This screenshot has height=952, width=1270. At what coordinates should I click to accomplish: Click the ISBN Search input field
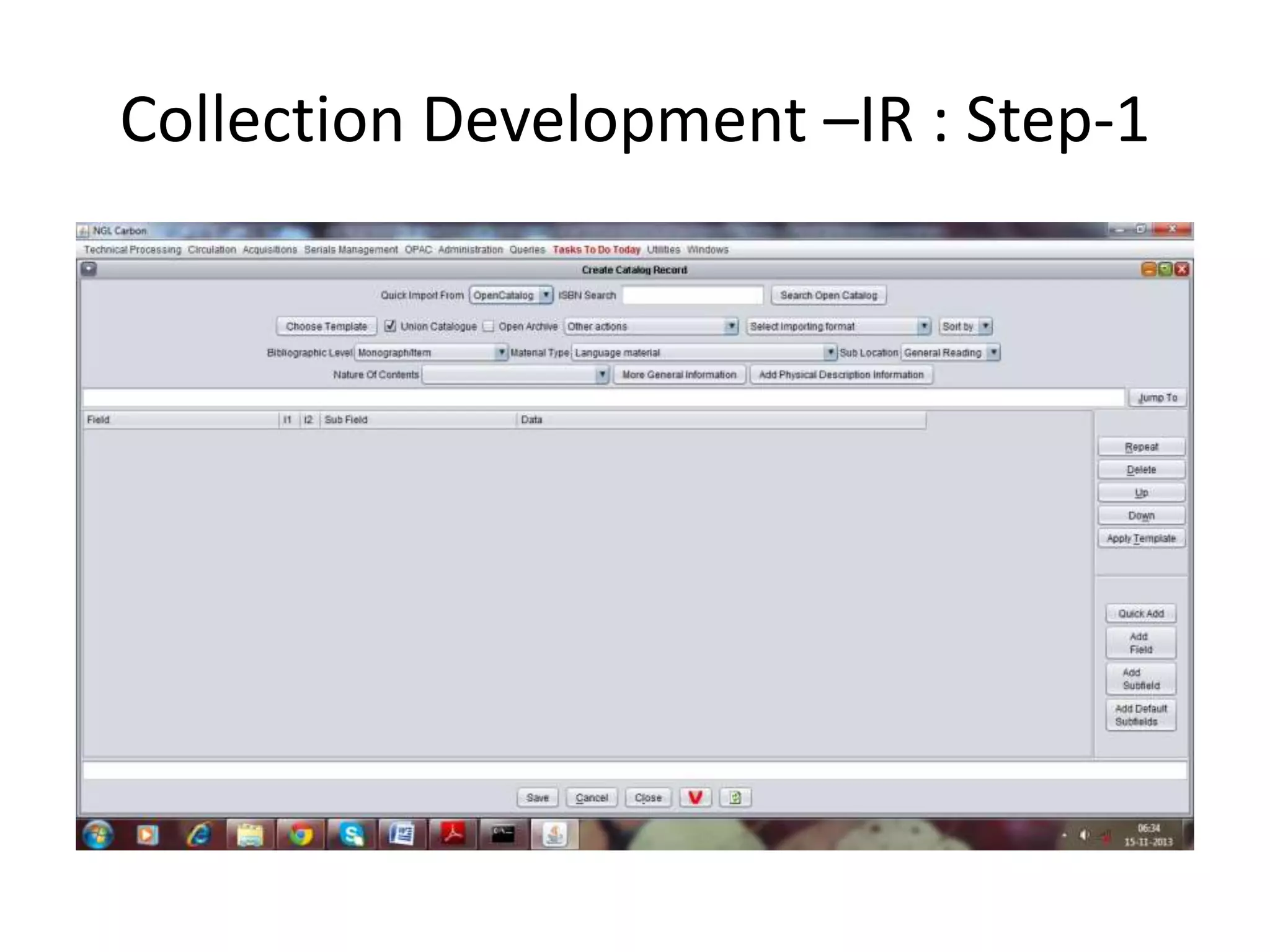pyautogui.click(x=693, y=295)
